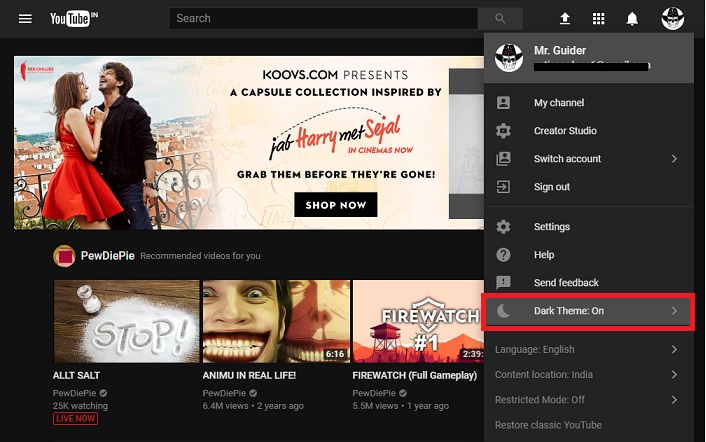This screenshot has width=706, height=442.
Task: Expand the Language: English chevron
Action: pyautogui.click(x=674, y=349)
